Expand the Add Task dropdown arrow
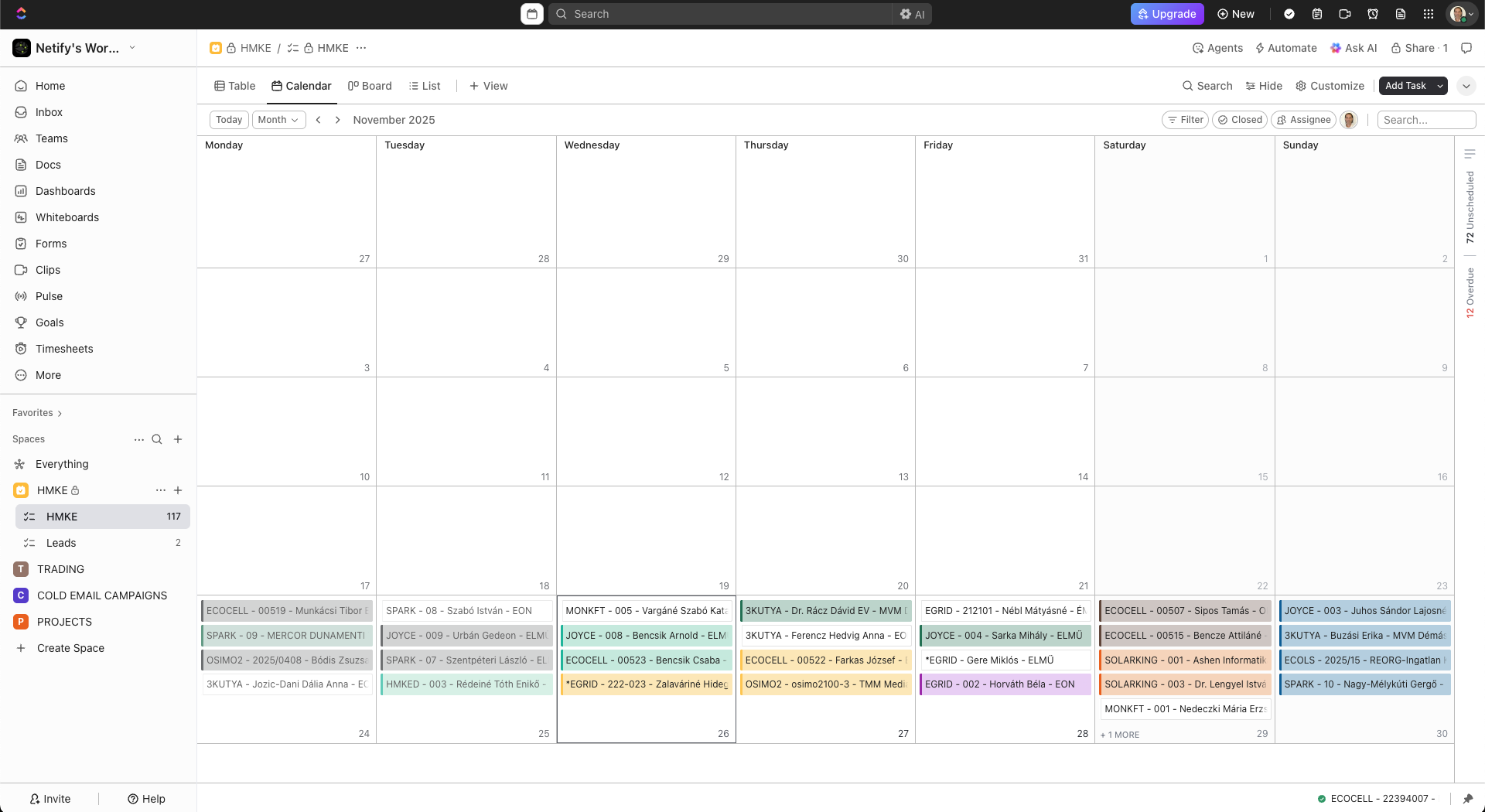 coord(1440,86)
